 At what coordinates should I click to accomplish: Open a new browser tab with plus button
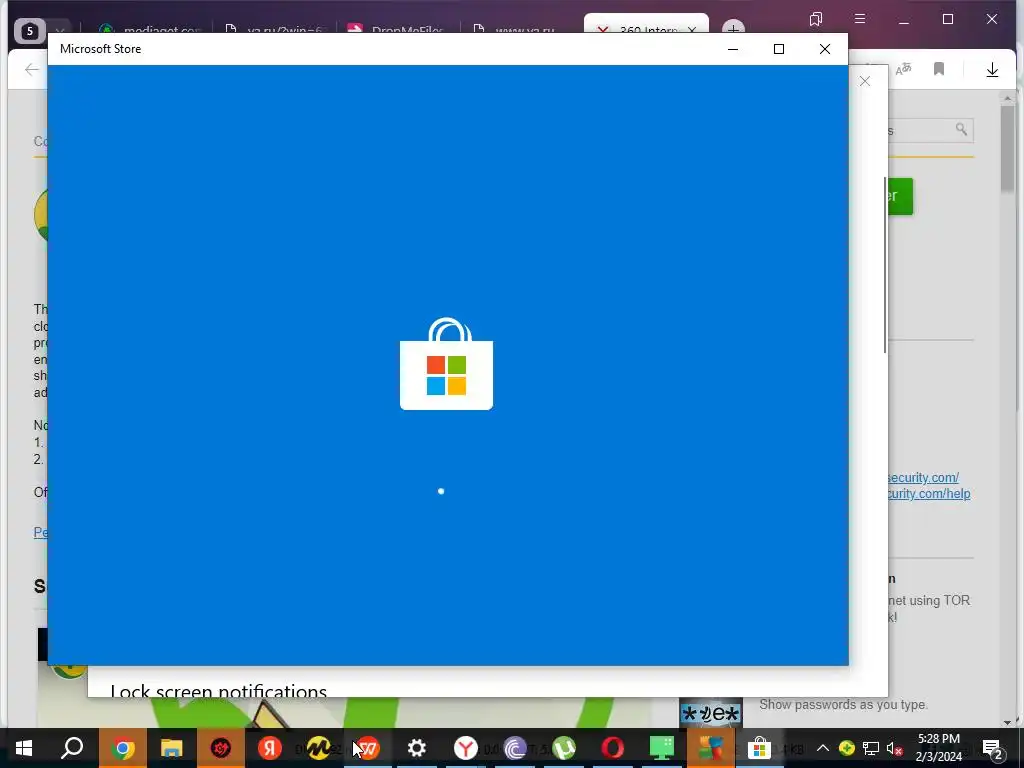733,28
